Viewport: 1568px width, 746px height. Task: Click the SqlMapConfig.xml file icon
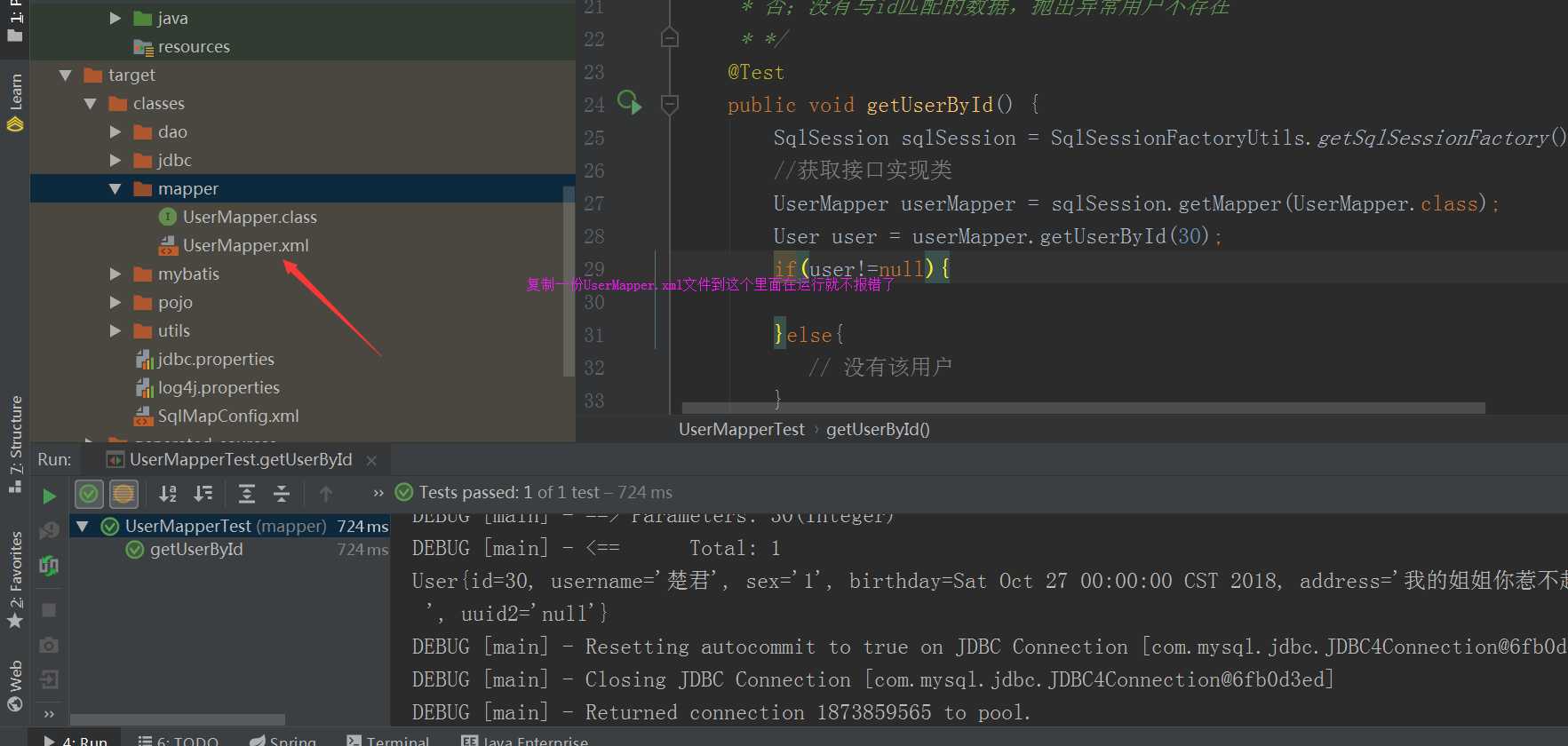pyautogui.click(x=143, y=416)
